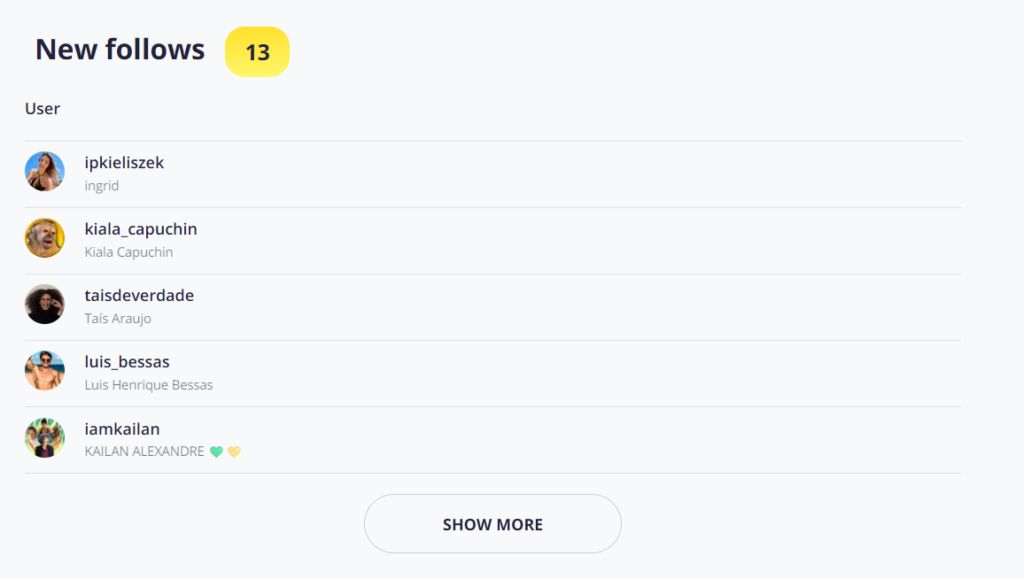
Task: Open the kiala_capuchin username link
Action: (140, 229)
